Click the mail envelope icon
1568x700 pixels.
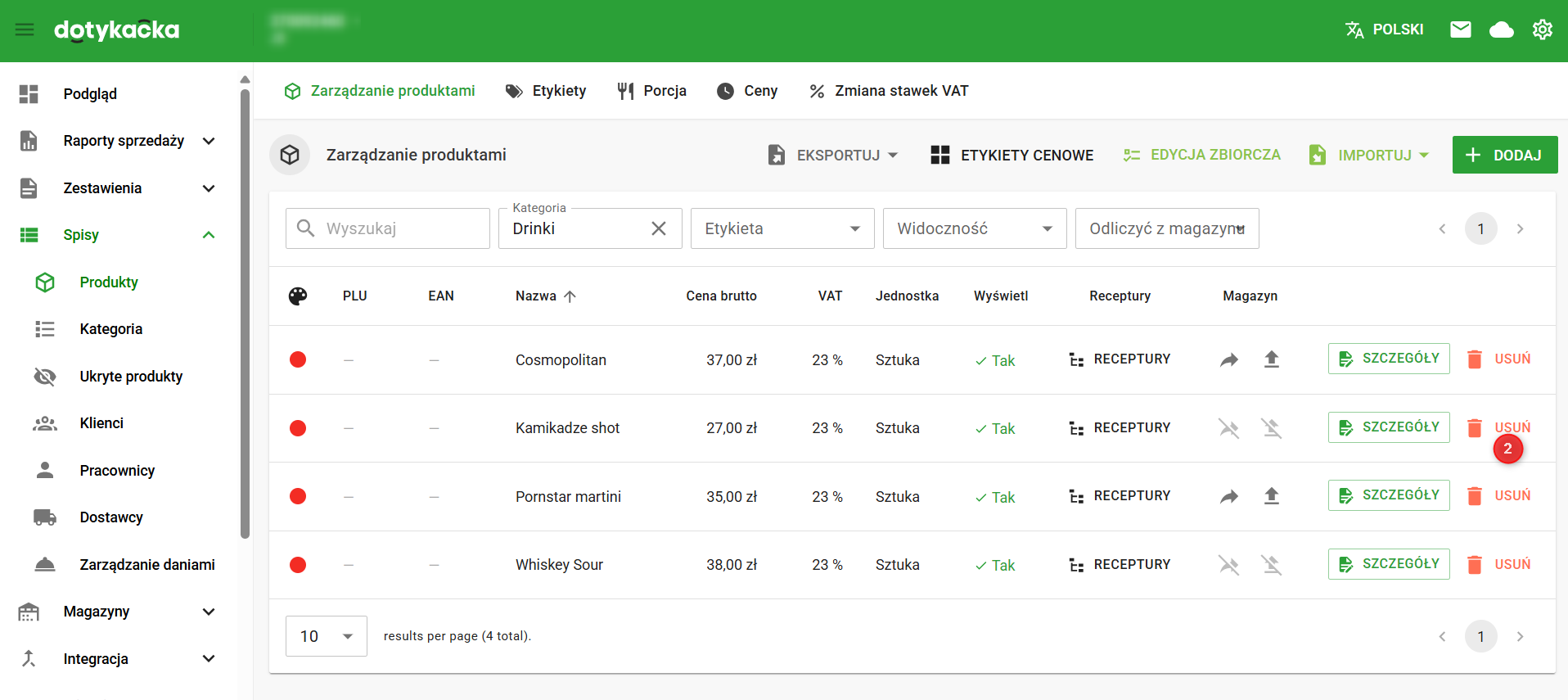[x=1460, y=30]
